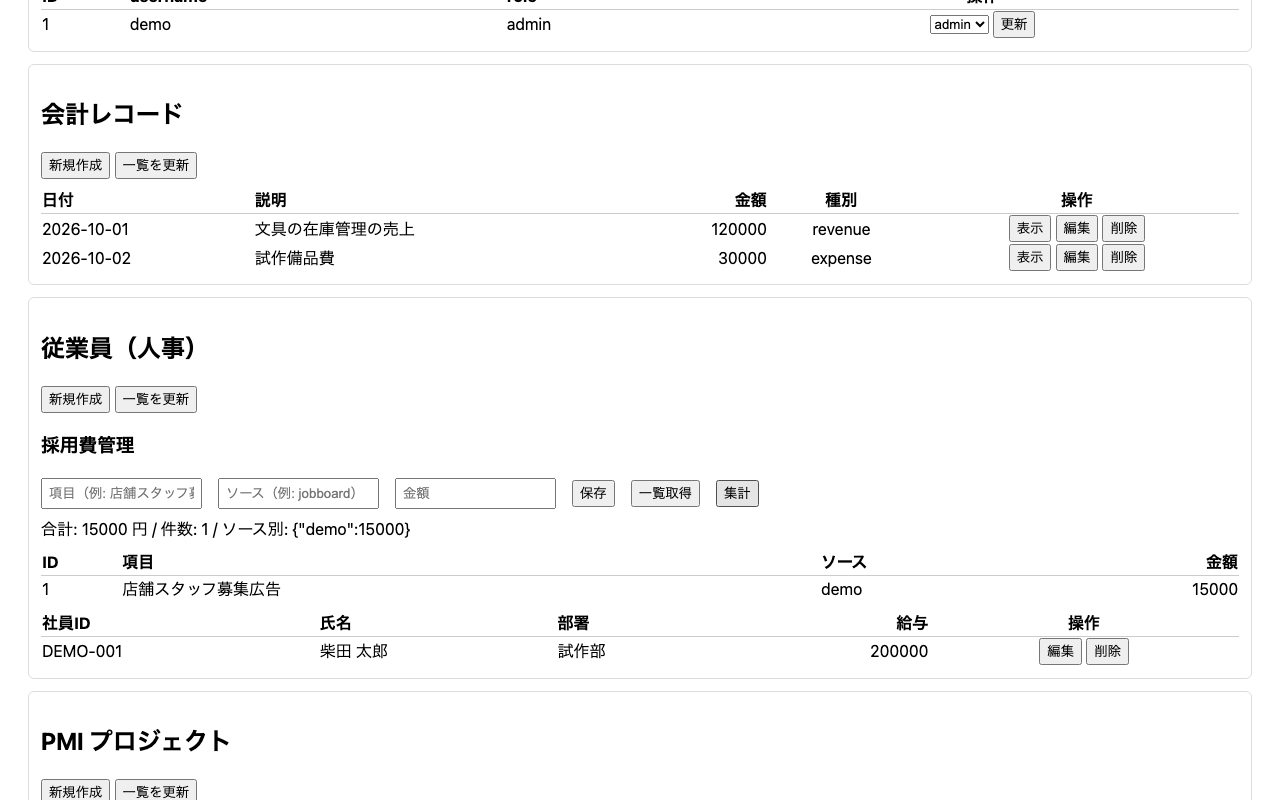The height and width of the screenshot is (800, 1280).
Task: Refresh the 会計レコード list with 一覧を更新
Action: pyautogui.click(x=156, y=165)
